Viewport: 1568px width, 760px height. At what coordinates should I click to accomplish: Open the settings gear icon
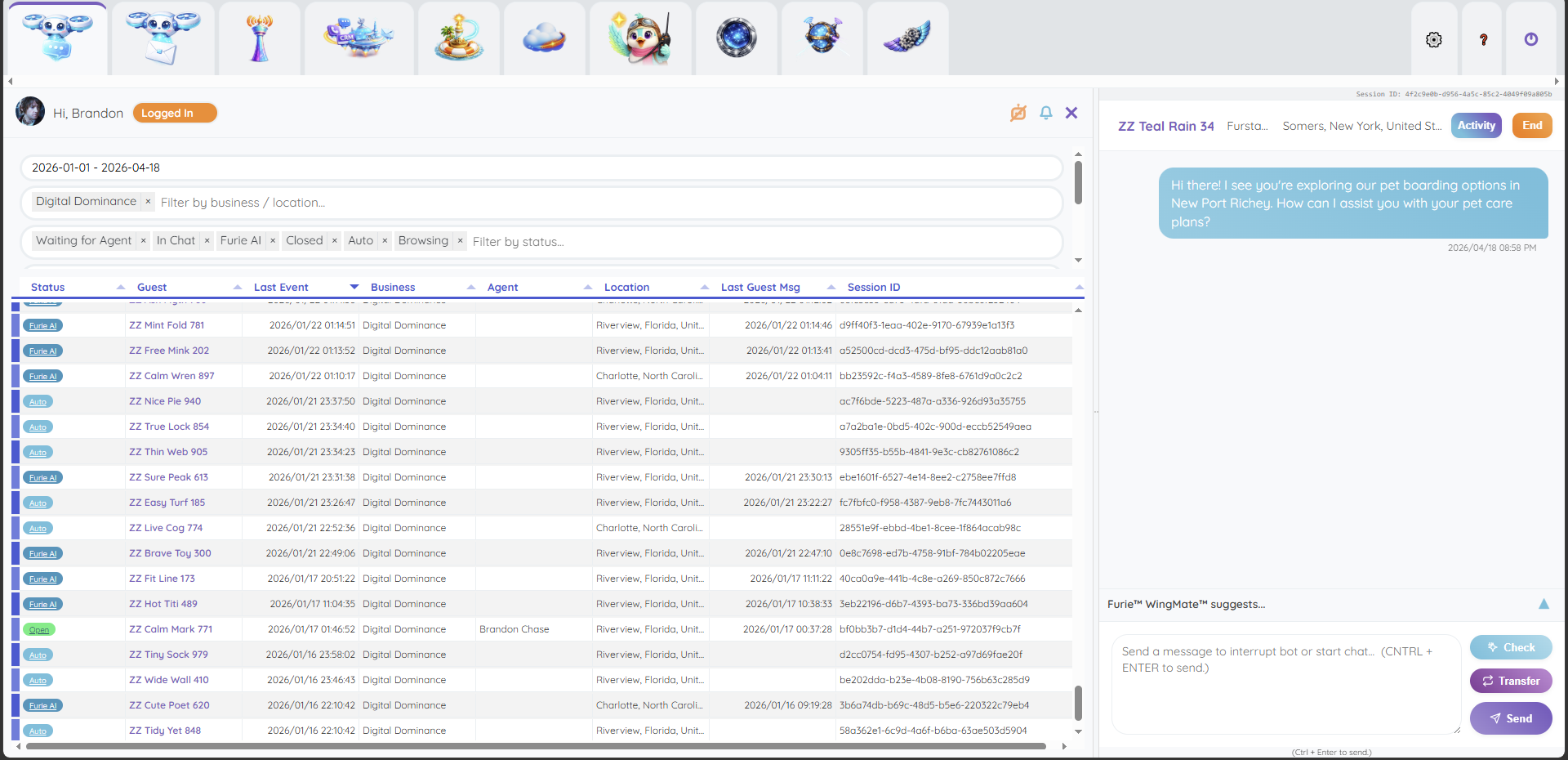tap(1433, 40)
